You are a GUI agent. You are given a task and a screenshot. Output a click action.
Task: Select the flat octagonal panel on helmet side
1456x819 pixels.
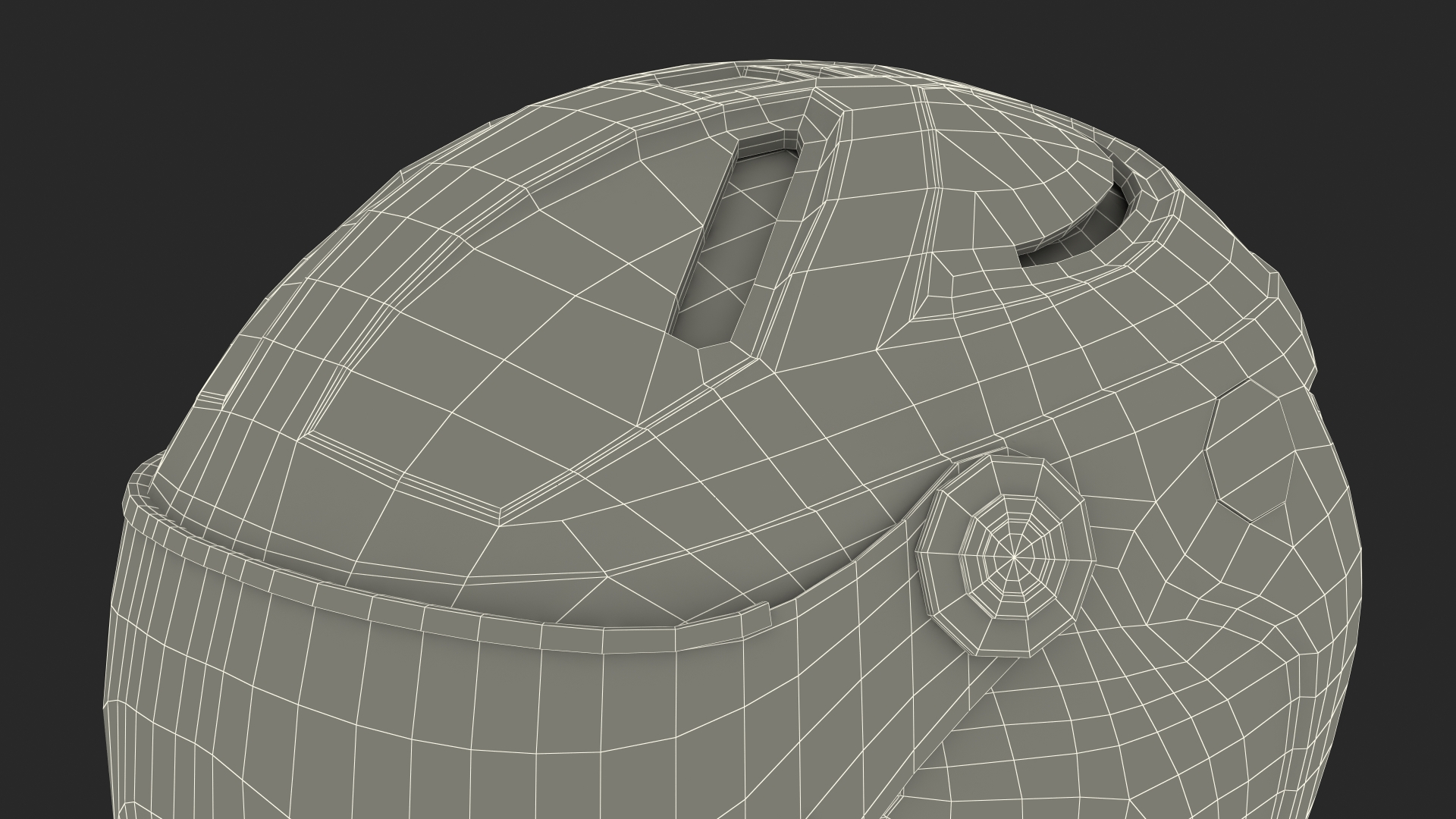pyautogui.click(x=1251, y=451)
